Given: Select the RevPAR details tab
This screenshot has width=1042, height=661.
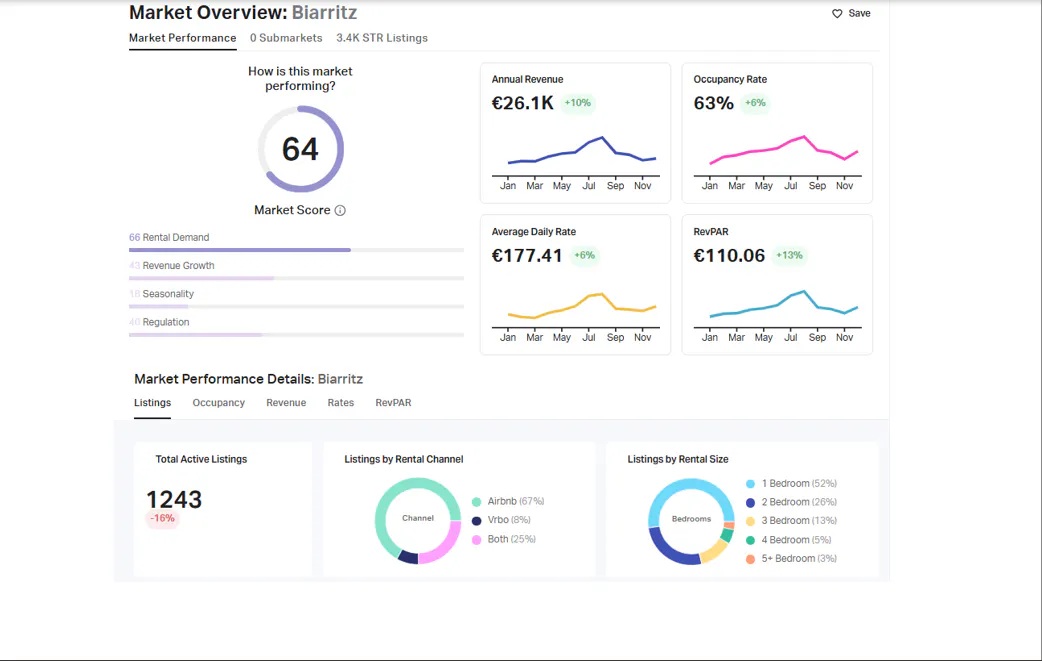Looking at the screenshot, I should [393, 403].
